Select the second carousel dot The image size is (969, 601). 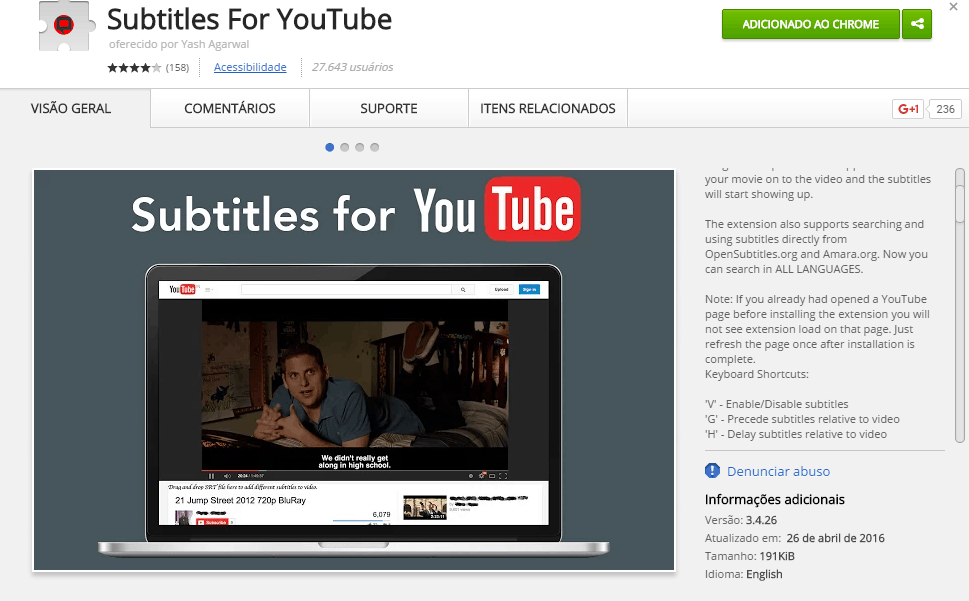click(x=344, y=147)
